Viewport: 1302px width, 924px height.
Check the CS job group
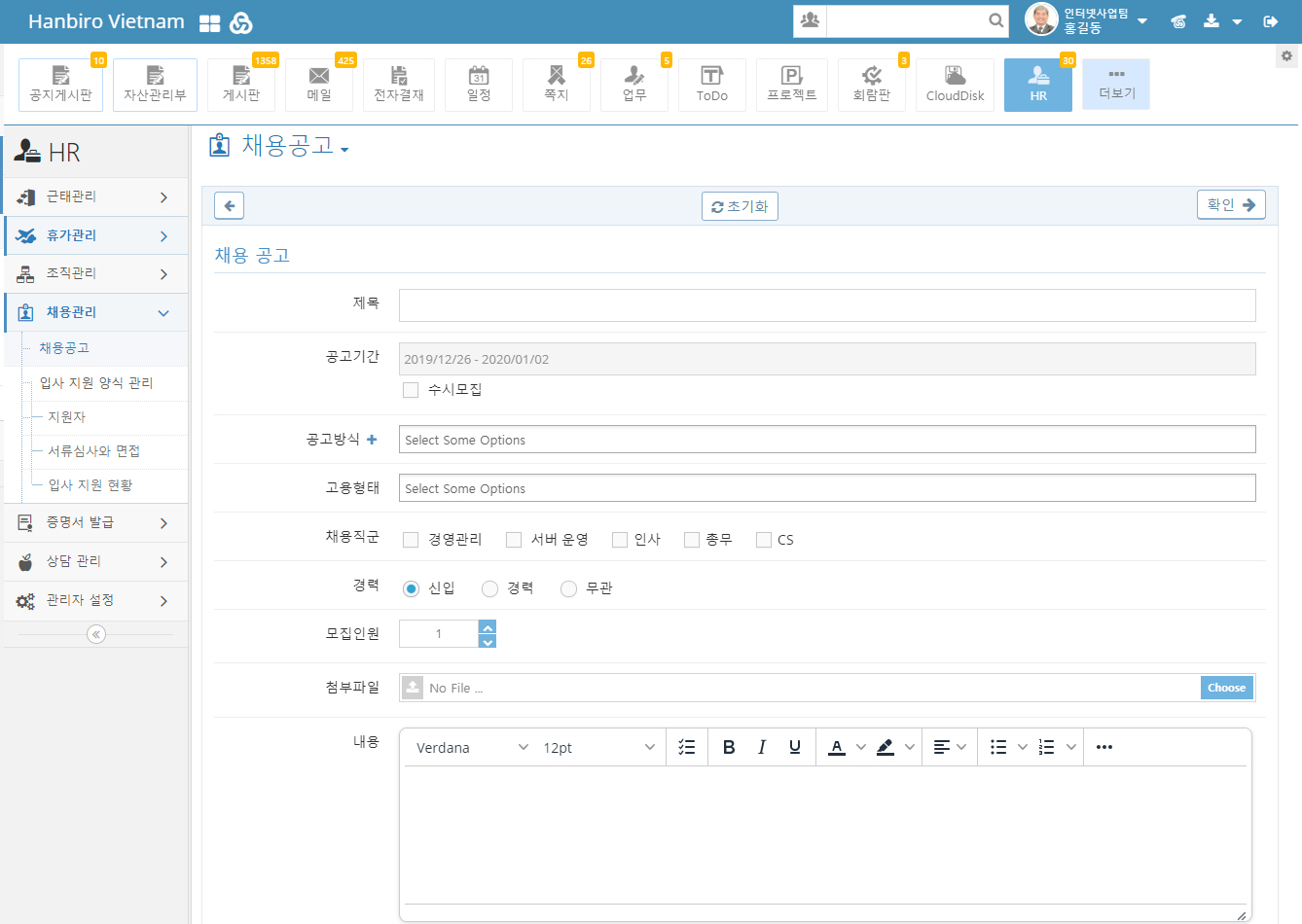pyautogui.click(x=764, y=540)
